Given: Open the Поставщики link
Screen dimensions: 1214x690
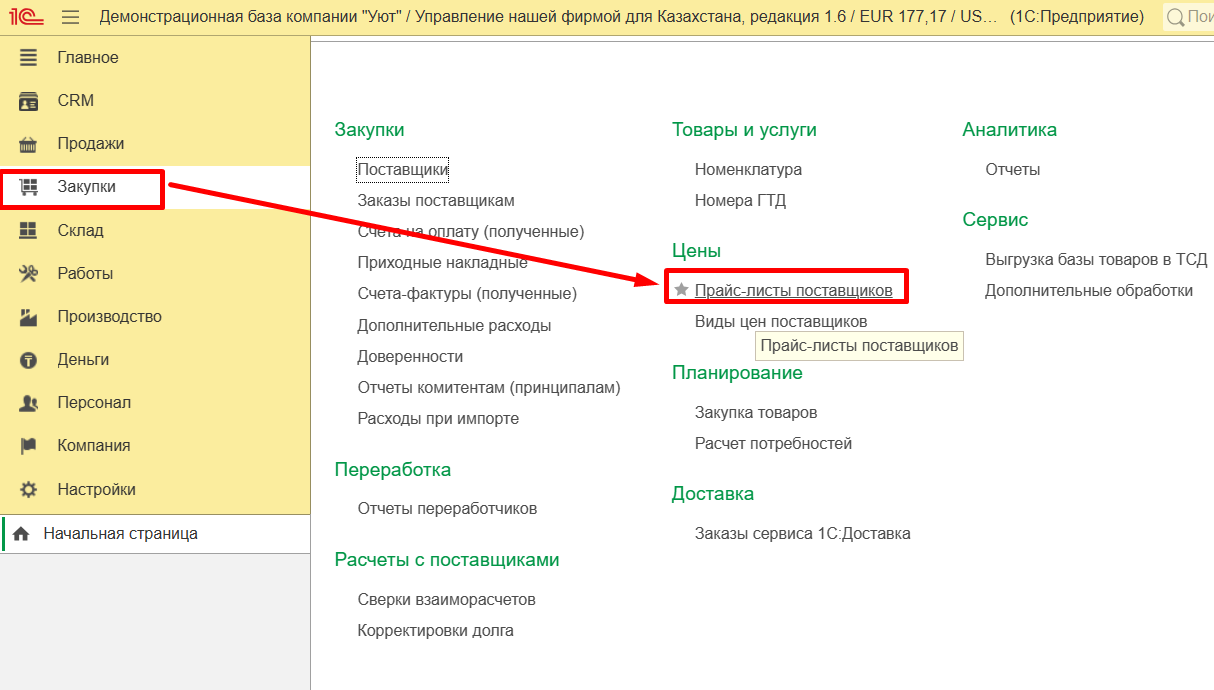Looking at the screenshot, I should [x=403, y=170].
